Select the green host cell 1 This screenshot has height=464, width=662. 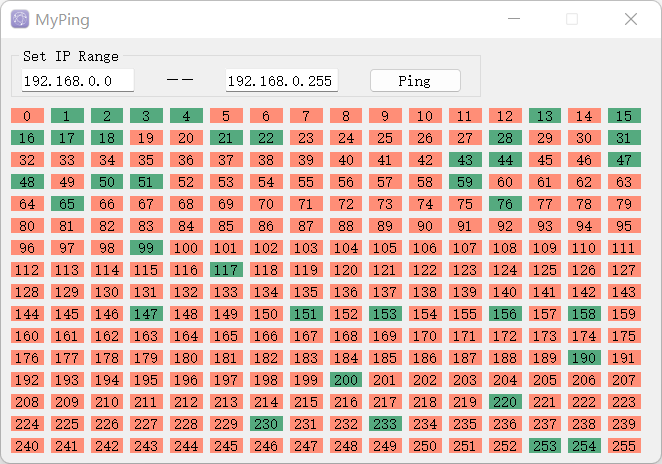[67, 116]
